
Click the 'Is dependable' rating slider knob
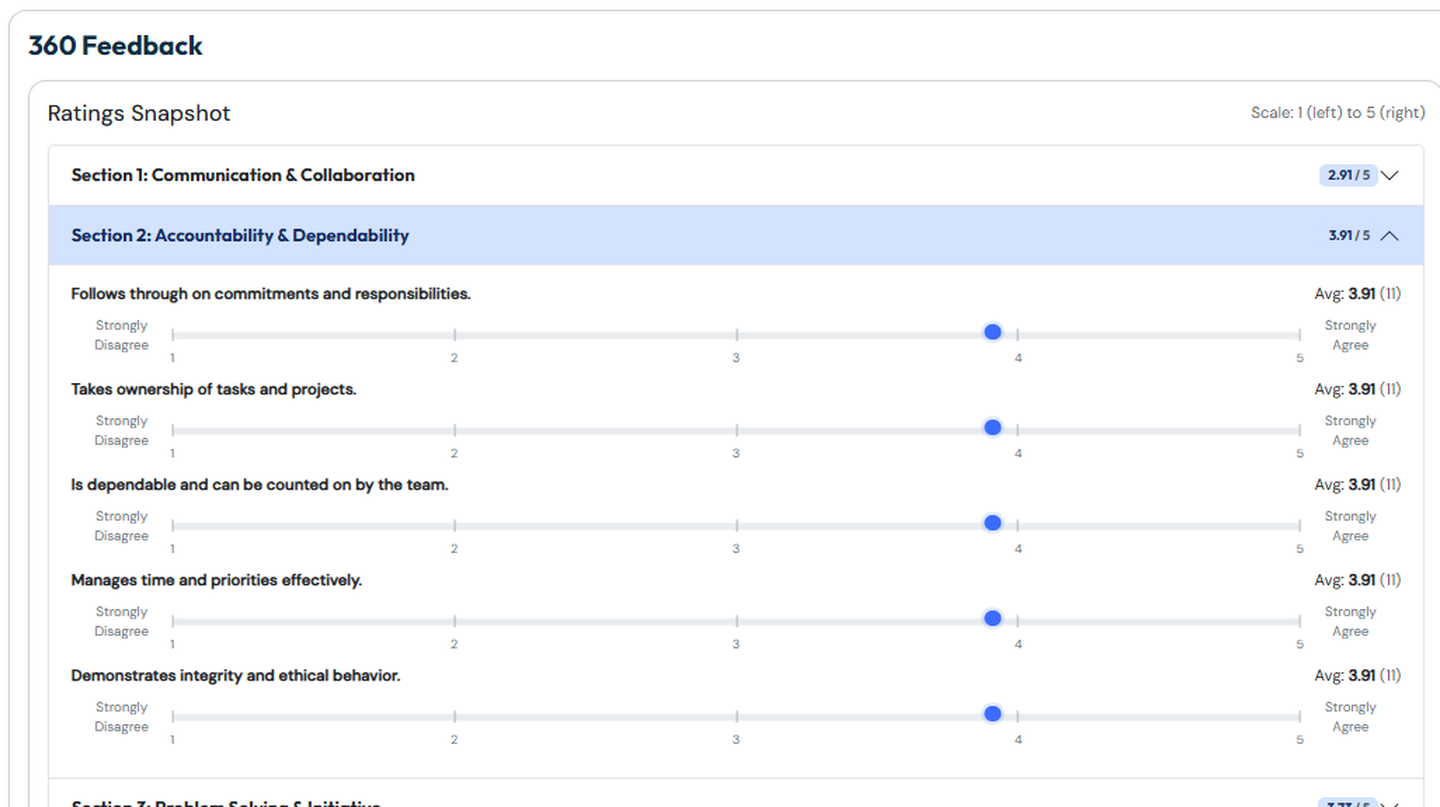(x=992, y=523)
